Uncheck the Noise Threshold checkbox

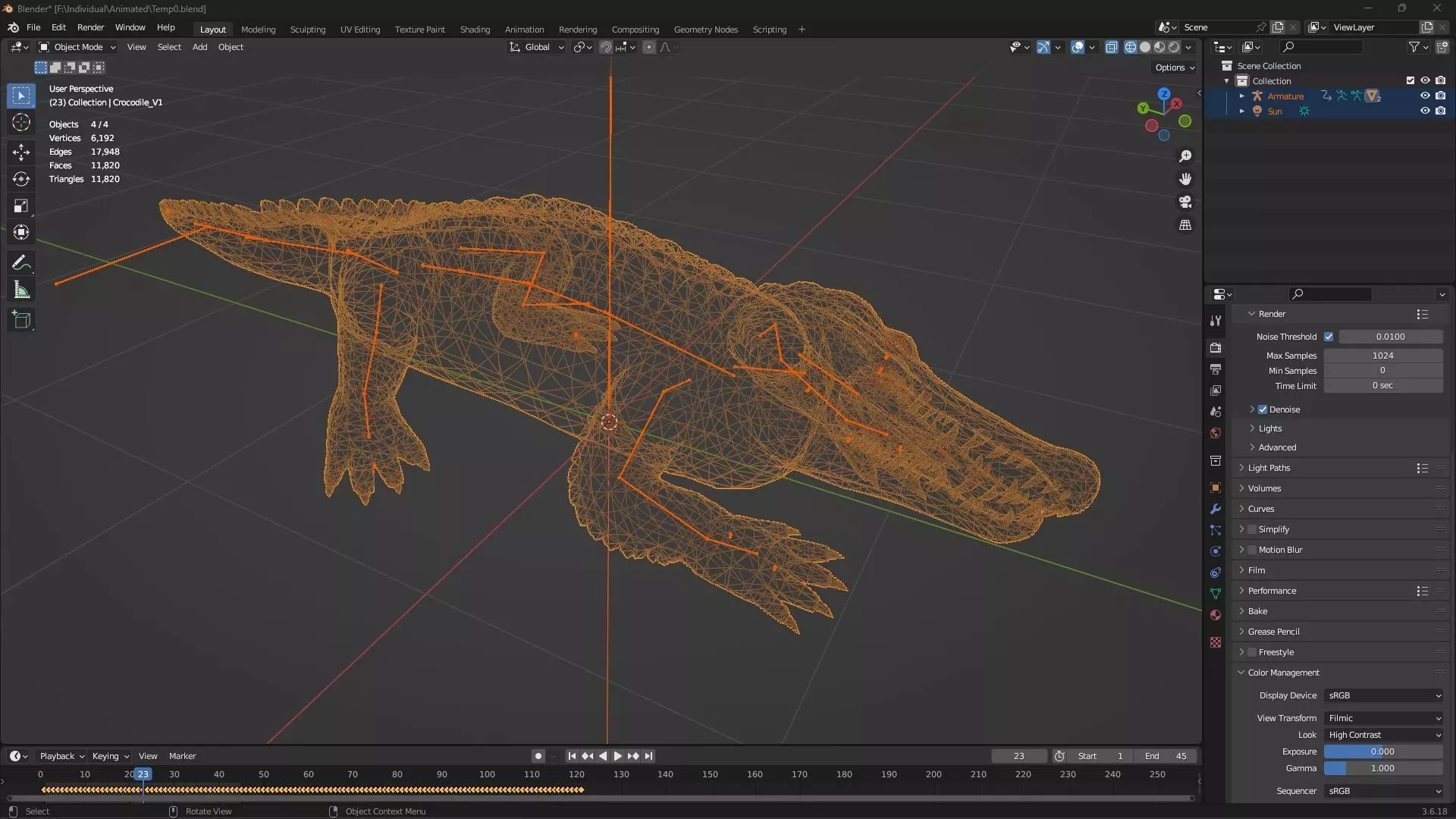click(x=1329, y=337)
